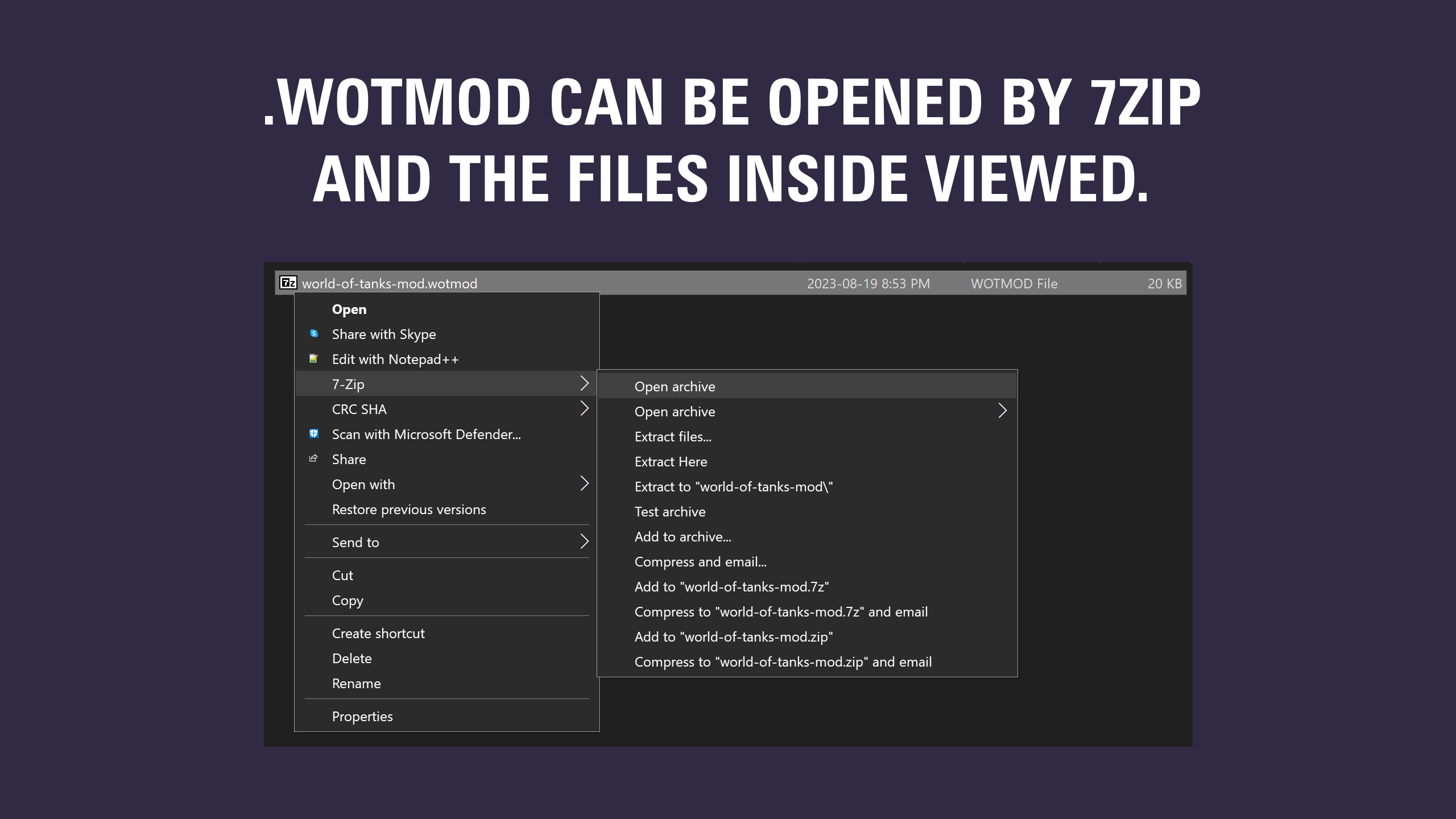This screenshot has width=1456, height=819.
Task: Click the Microsoft Defender scan icon
Action: click(x=314, y=434)
